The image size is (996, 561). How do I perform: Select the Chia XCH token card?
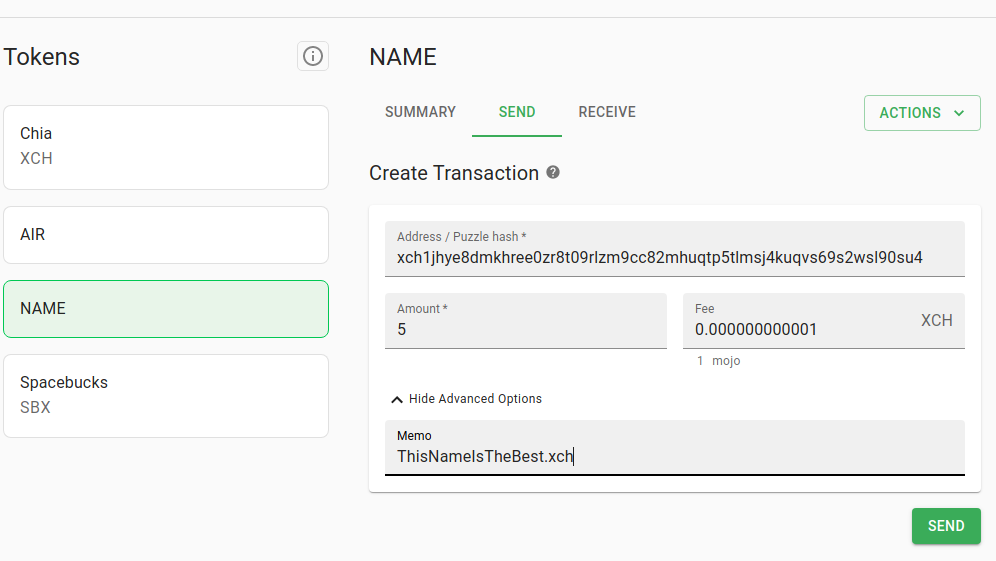pos(166,147)
